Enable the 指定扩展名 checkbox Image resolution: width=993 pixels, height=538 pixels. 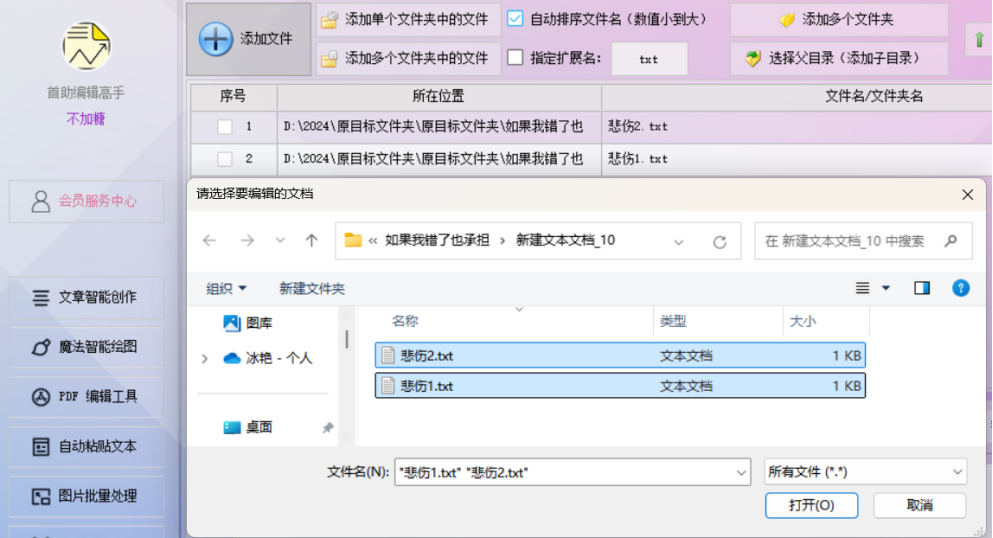pos(515,58)
